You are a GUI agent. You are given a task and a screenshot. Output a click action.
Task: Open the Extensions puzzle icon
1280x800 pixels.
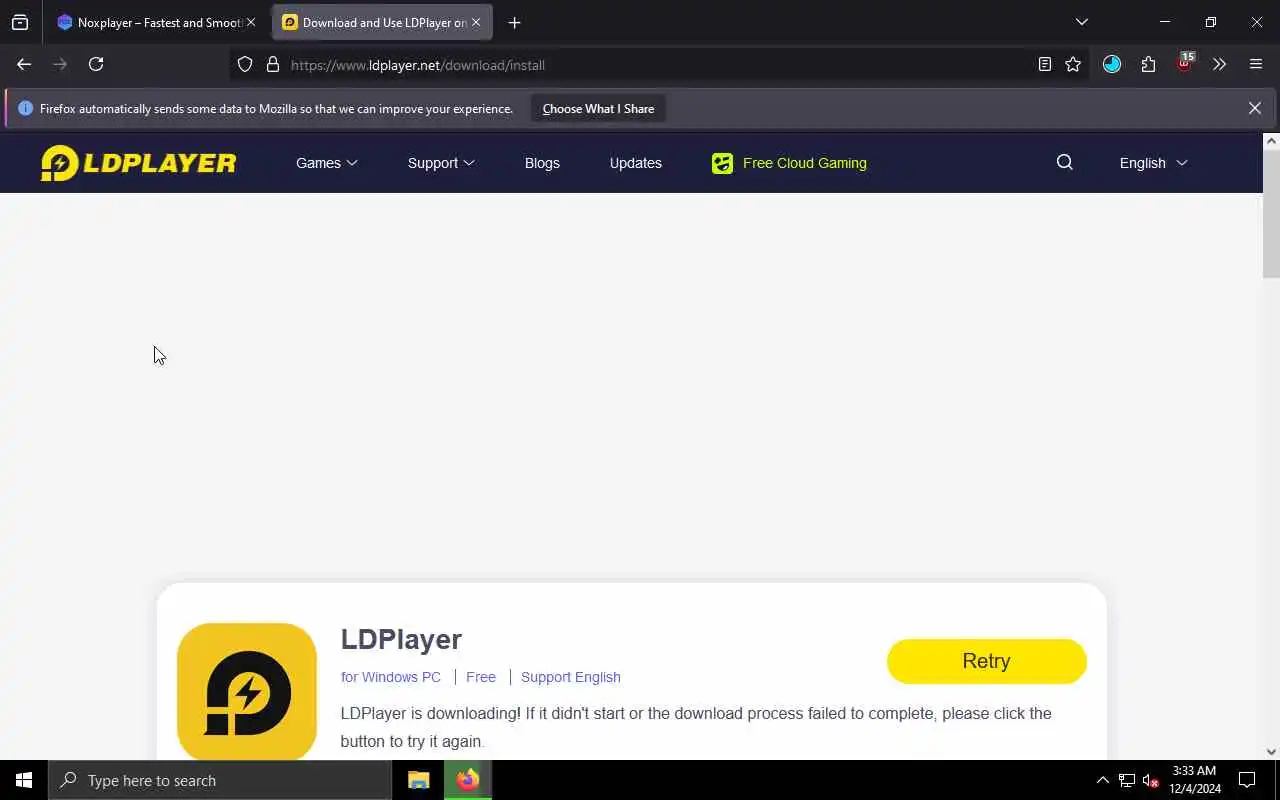(1148, 64)
